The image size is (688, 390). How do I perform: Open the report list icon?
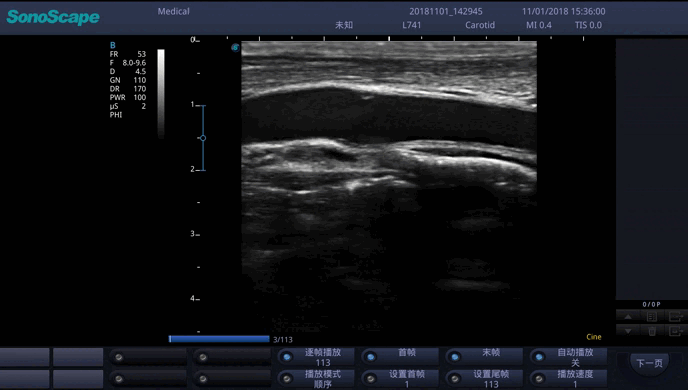point(652,316)
